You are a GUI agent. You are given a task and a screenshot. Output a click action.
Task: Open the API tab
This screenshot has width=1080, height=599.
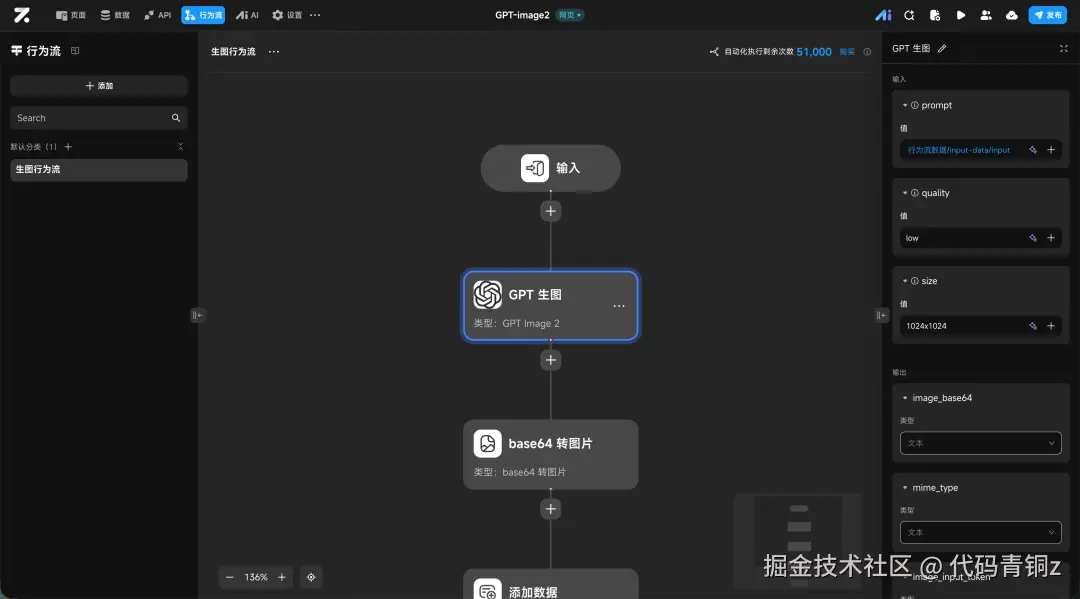(x=157, y=15)
